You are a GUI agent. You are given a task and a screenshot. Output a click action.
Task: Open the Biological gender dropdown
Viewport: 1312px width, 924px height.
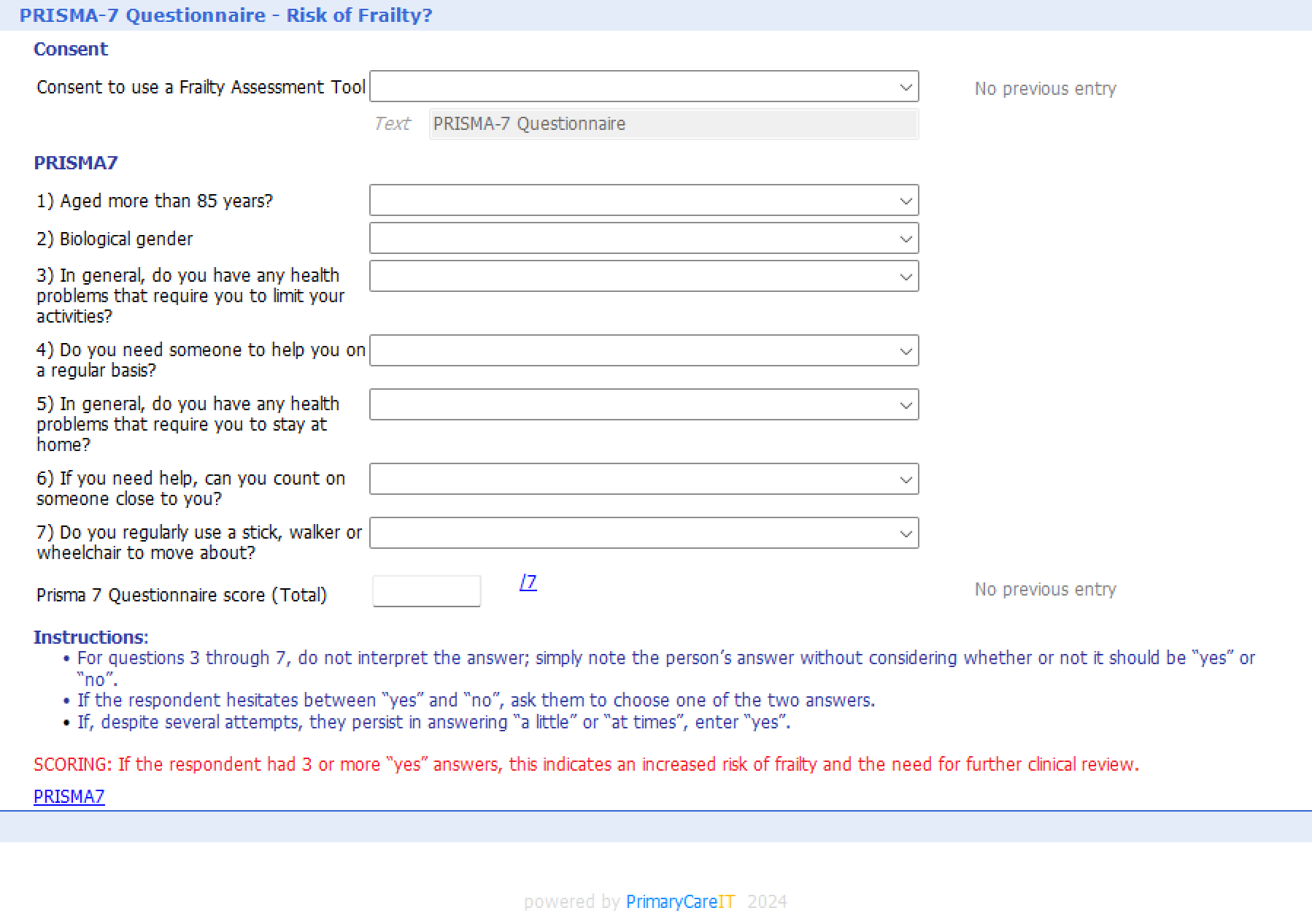[644, 239]
